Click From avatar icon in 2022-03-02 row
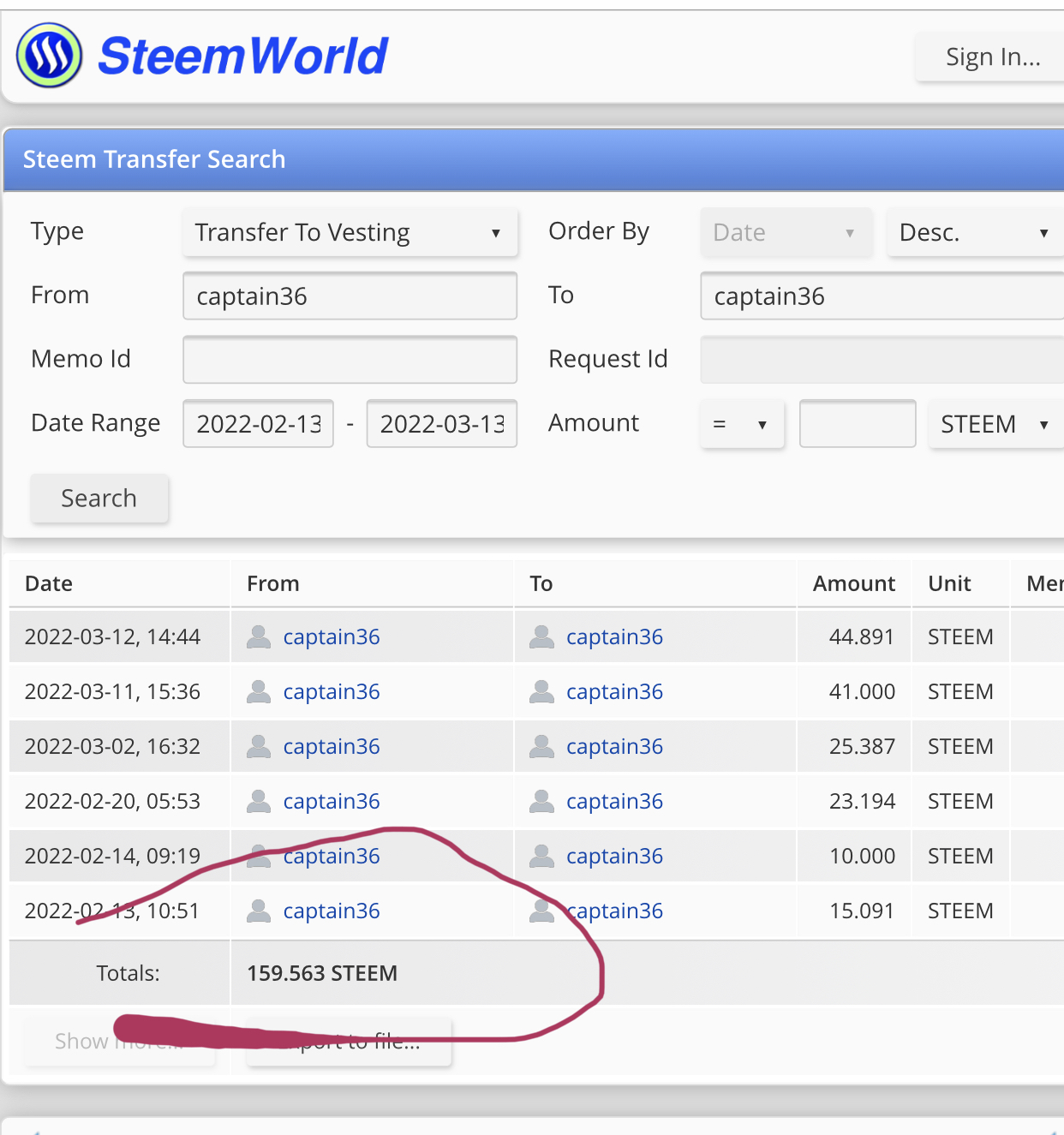 pos(259,746)
